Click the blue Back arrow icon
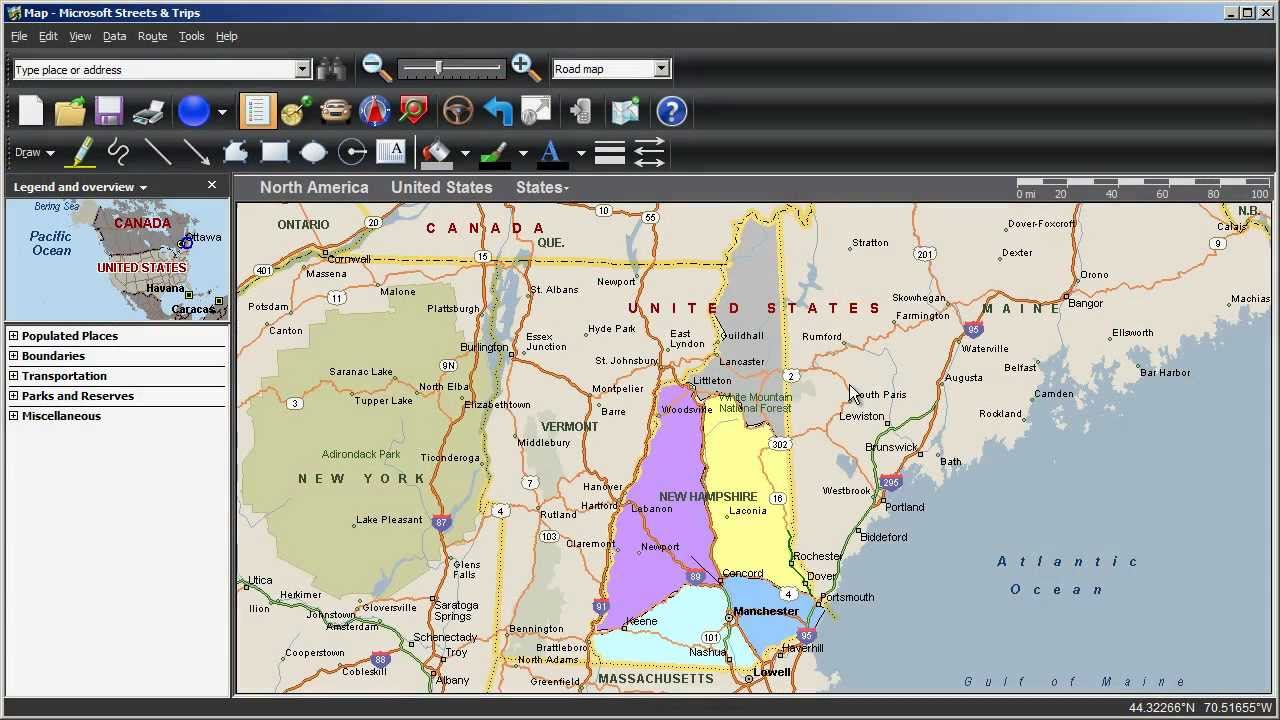 tap(497, 111)
